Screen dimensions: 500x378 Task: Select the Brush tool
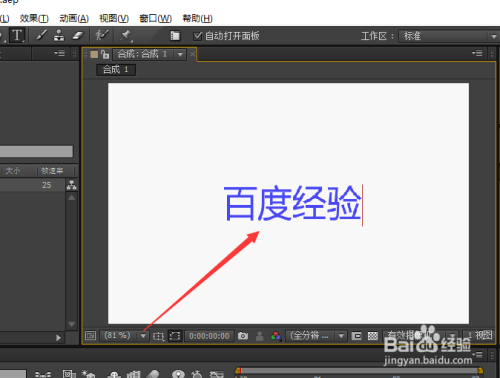(x=42, y=35)
